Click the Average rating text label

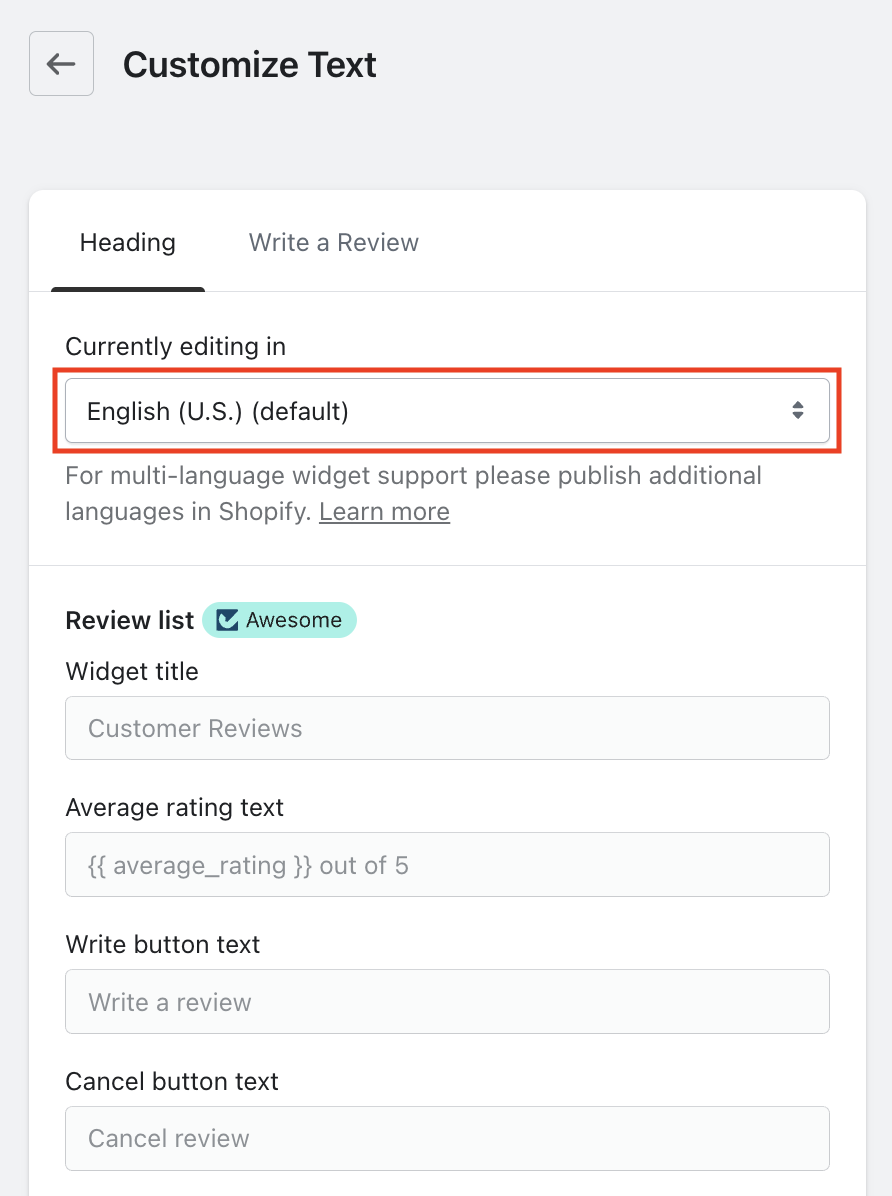coord(175,808)
